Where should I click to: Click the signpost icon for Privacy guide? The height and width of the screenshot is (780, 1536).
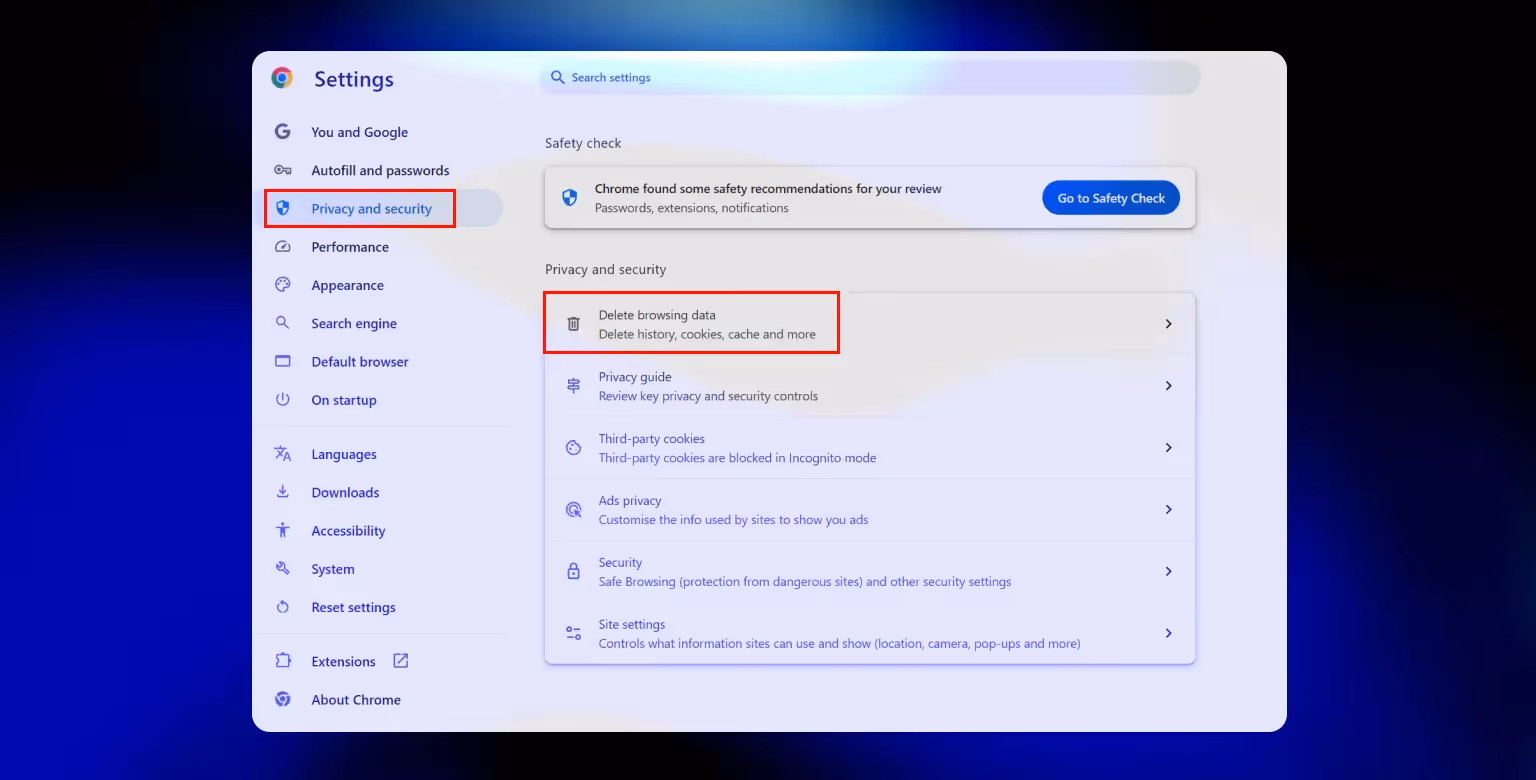pos(573,386)
